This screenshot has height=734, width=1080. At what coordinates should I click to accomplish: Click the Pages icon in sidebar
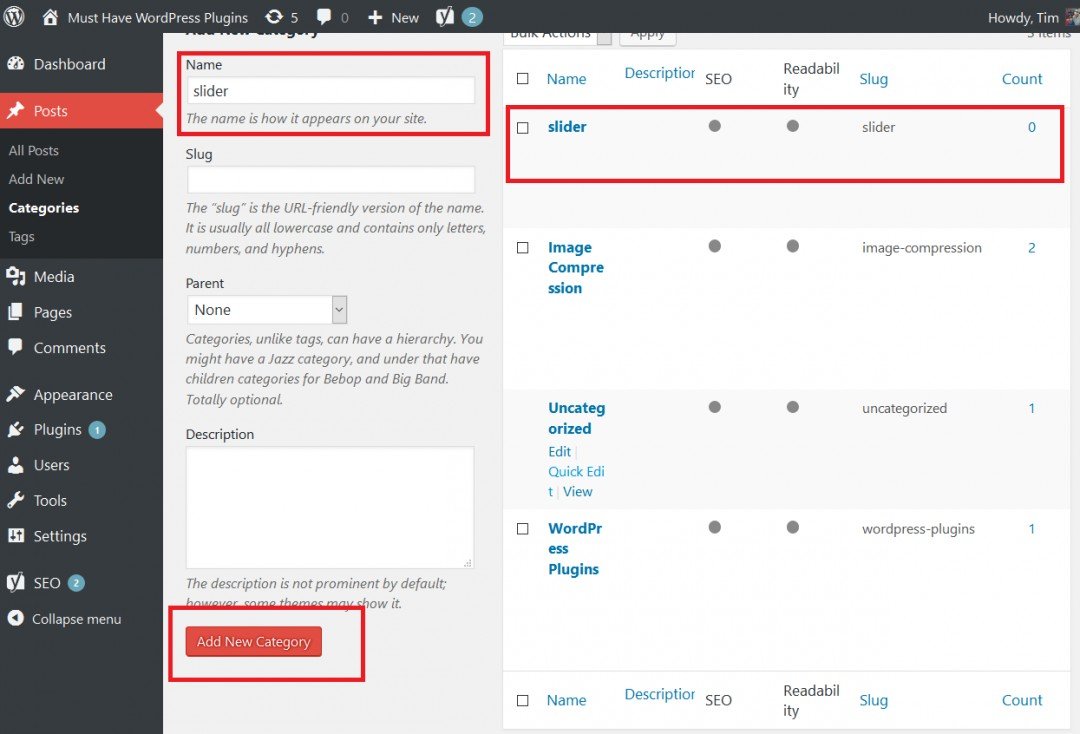tap(16, 312)
